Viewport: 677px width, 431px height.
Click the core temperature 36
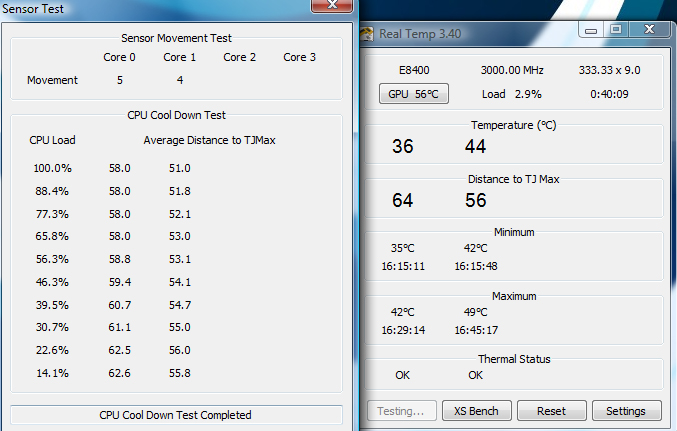point(402,146)
